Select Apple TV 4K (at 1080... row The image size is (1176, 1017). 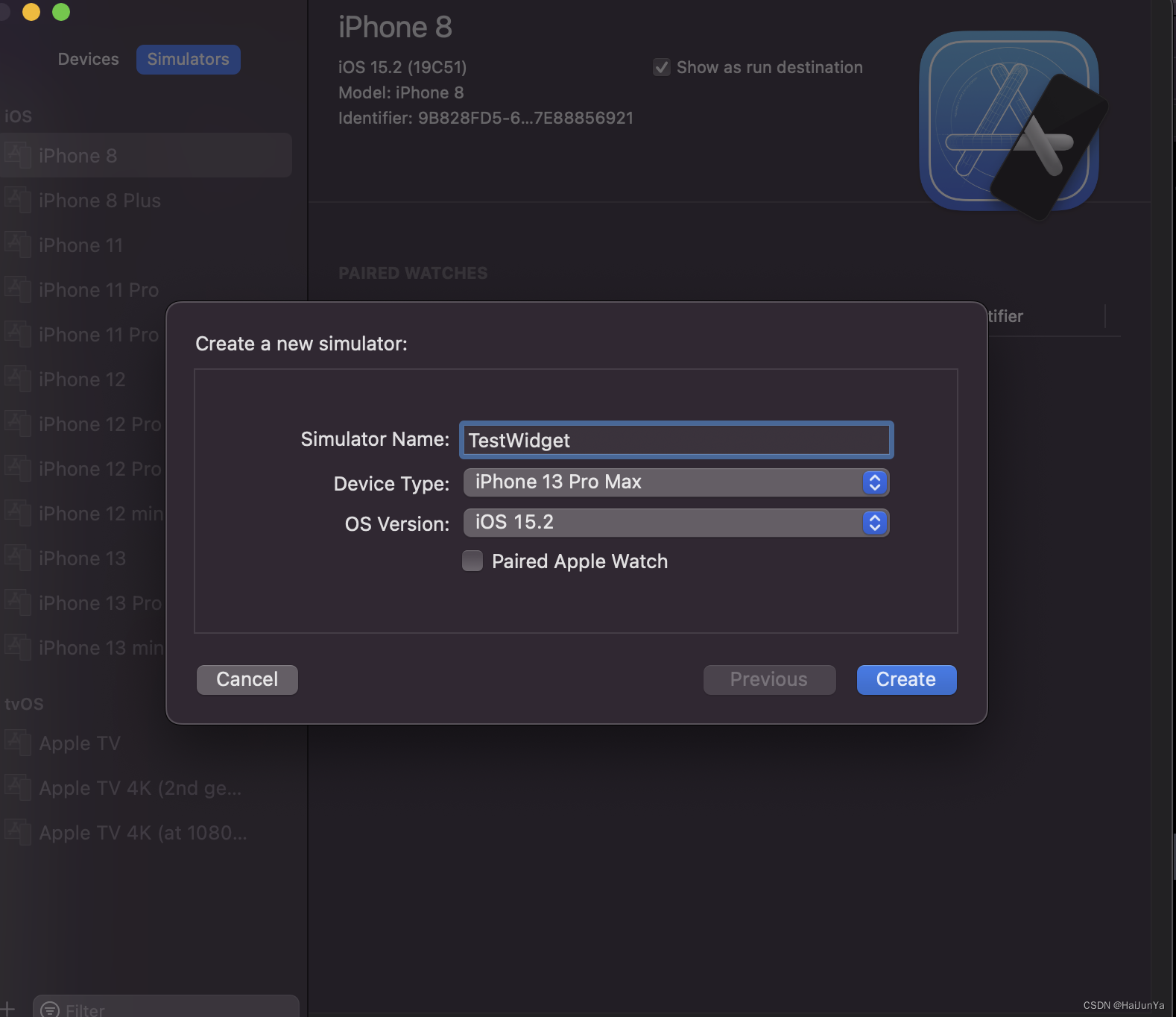(x=146, y=832)
